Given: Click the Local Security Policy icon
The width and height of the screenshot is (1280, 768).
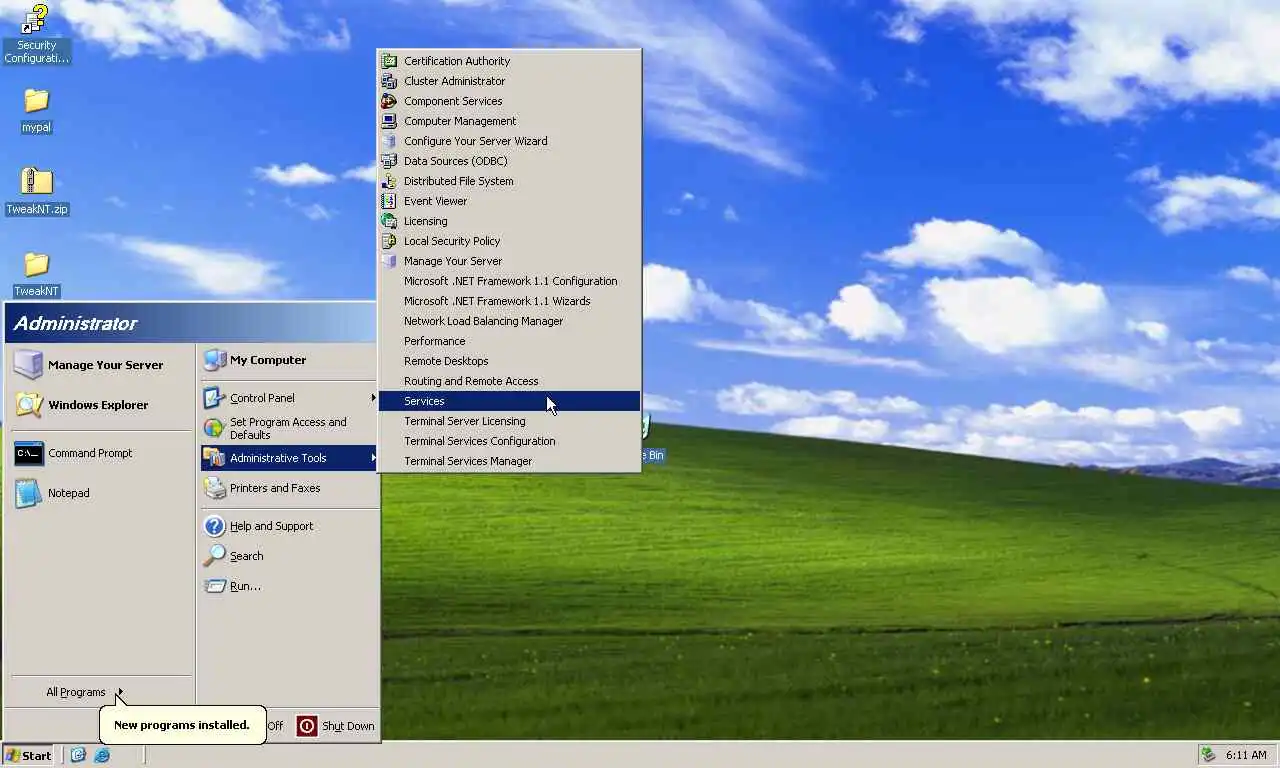Looking at the screenshot, I should [x=389, y=241].
